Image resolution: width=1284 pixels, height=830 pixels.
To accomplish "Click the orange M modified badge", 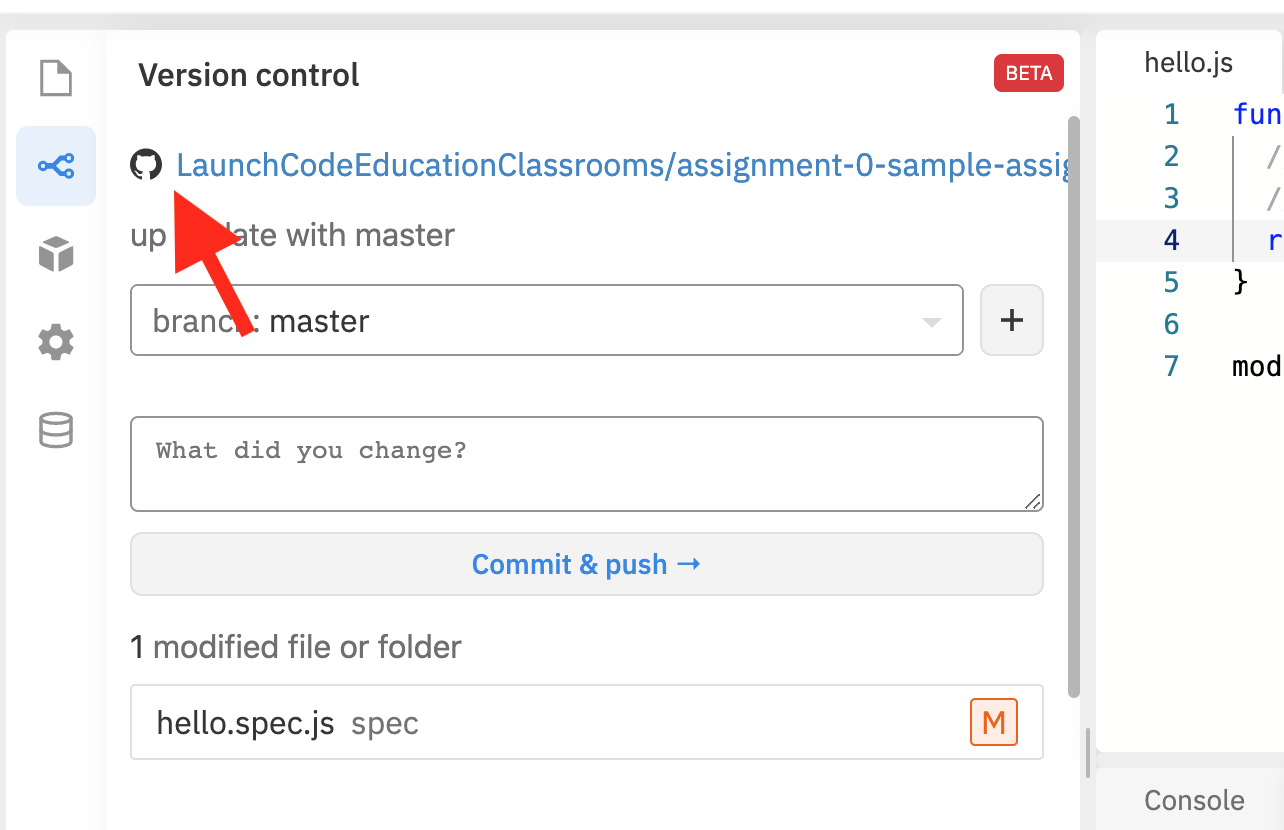I will (x=993, y=722).
